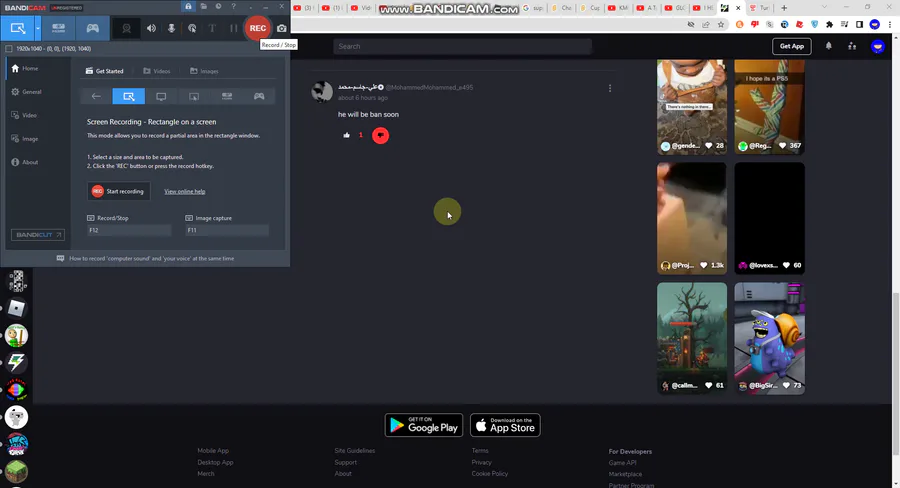
Task: Open how to record computer sound tip
Action: [145, 259]
